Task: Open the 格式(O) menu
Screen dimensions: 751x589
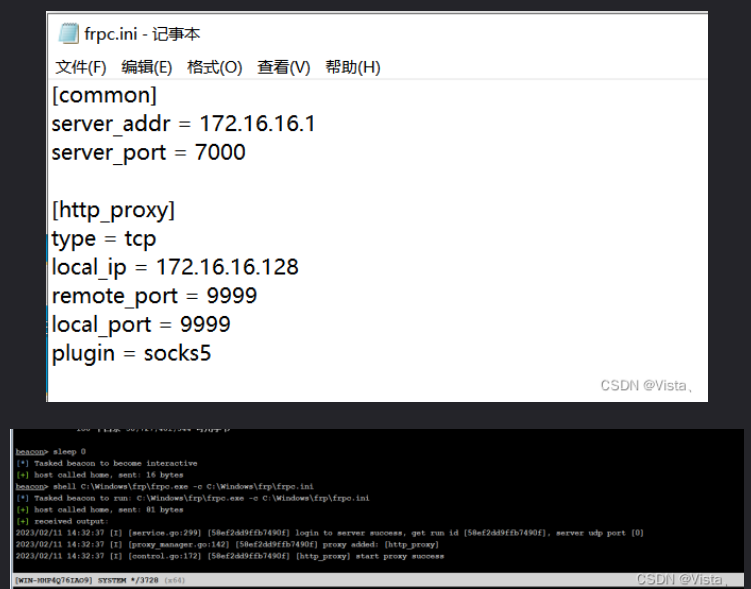Action: point(215,67)
